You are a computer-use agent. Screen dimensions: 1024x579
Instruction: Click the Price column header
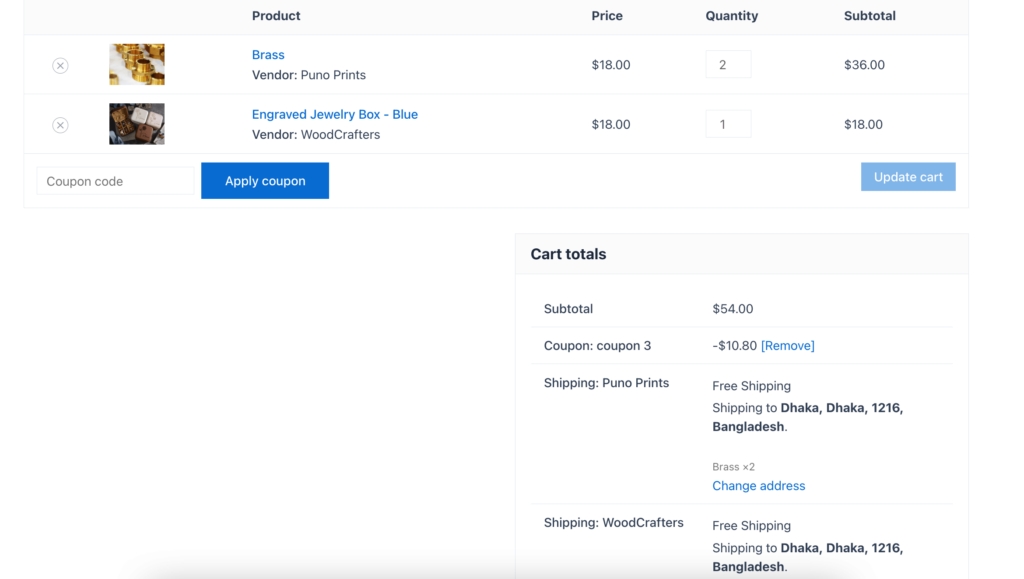607,15
